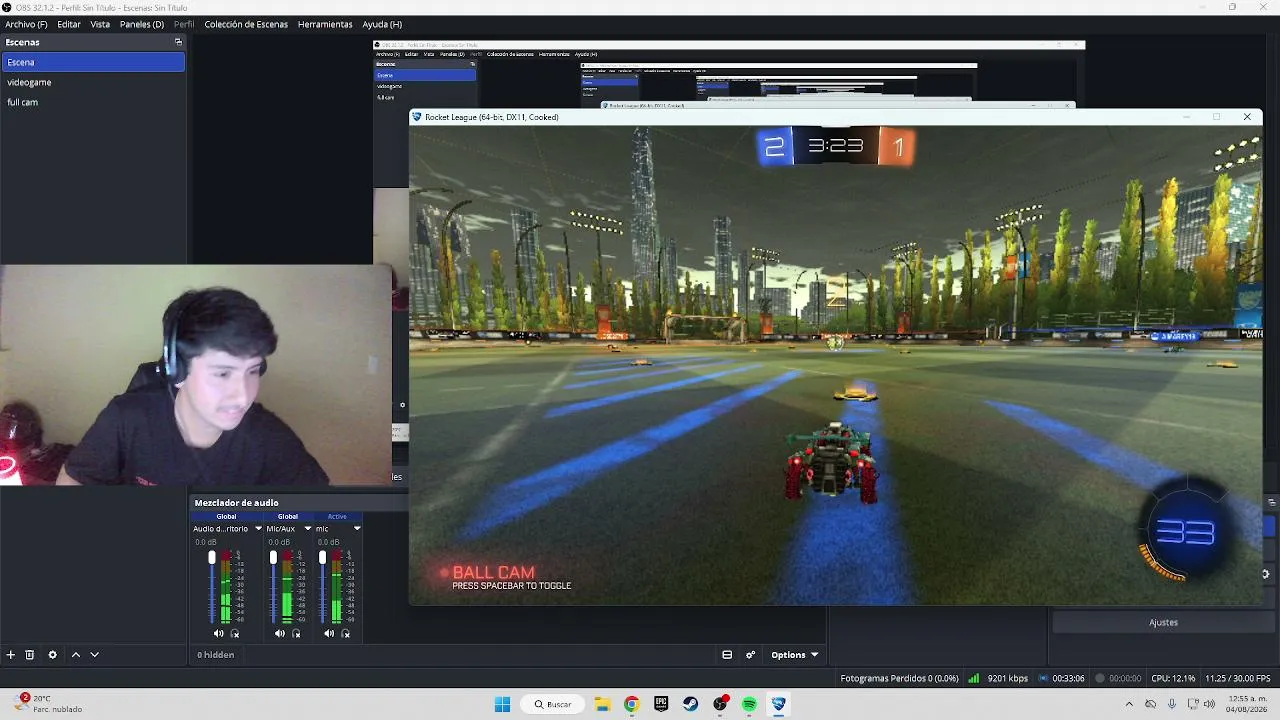Select the Escena scene
Image resolution: width=1280 pixels, height=720 pixels.
pyautogui.click(x=93, y=62)
